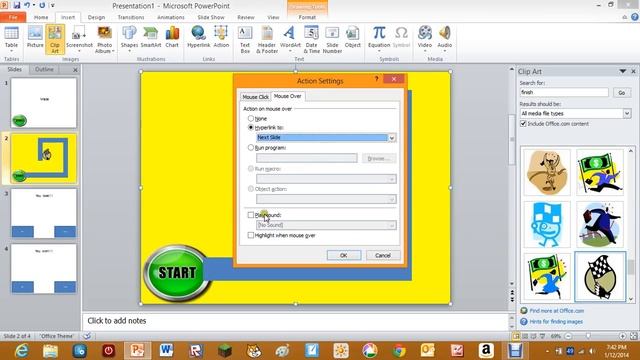Select the Hyperlink to radio option

[251, 127]
